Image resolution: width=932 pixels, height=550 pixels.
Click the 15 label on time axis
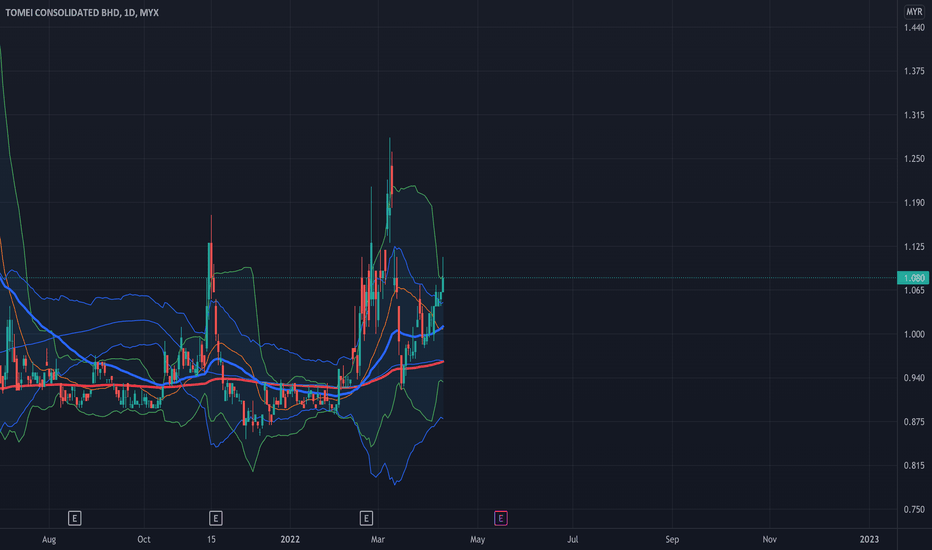tap(211, 540)
